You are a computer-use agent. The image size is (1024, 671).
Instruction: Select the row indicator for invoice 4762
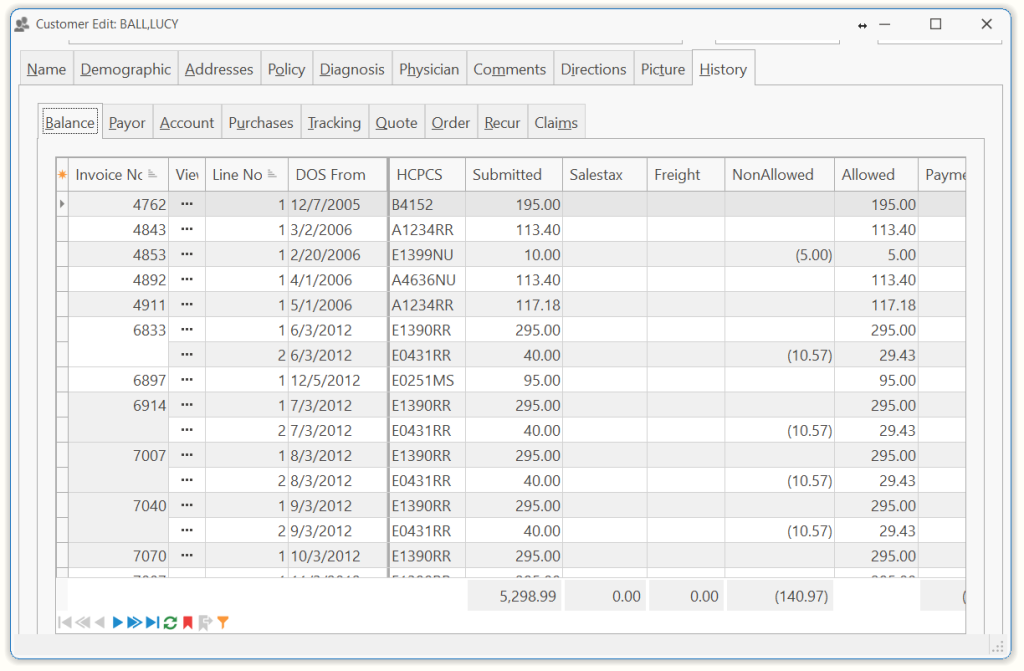tap(62, 204)
